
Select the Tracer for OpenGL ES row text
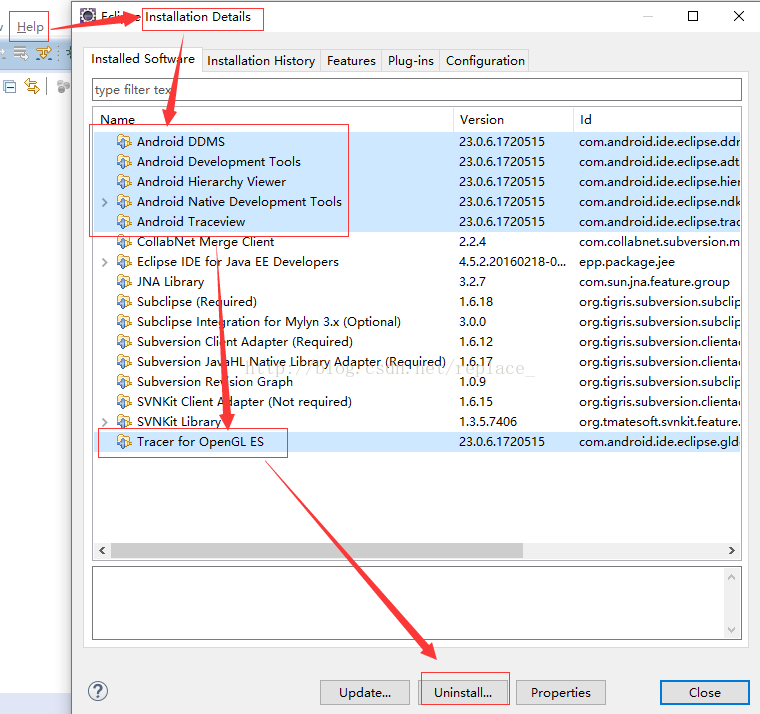(200, 442)
